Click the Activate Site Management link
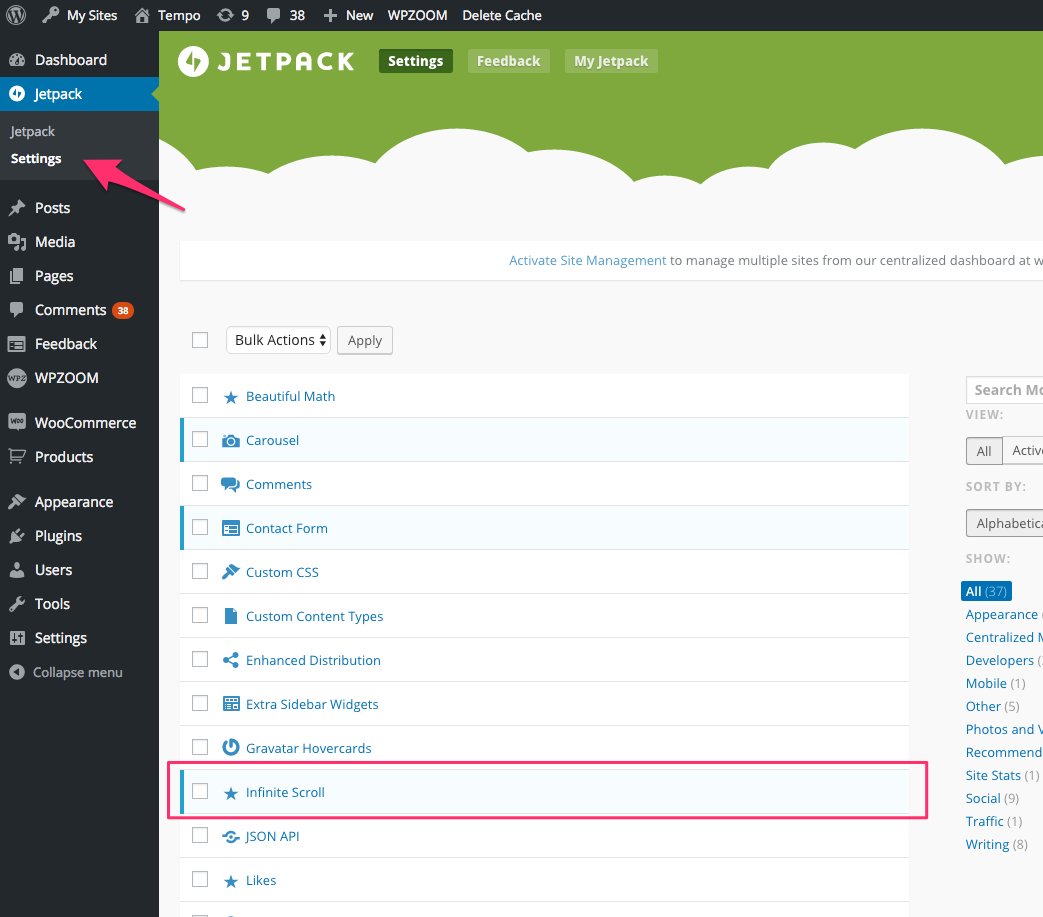 [x=587, y=260]
